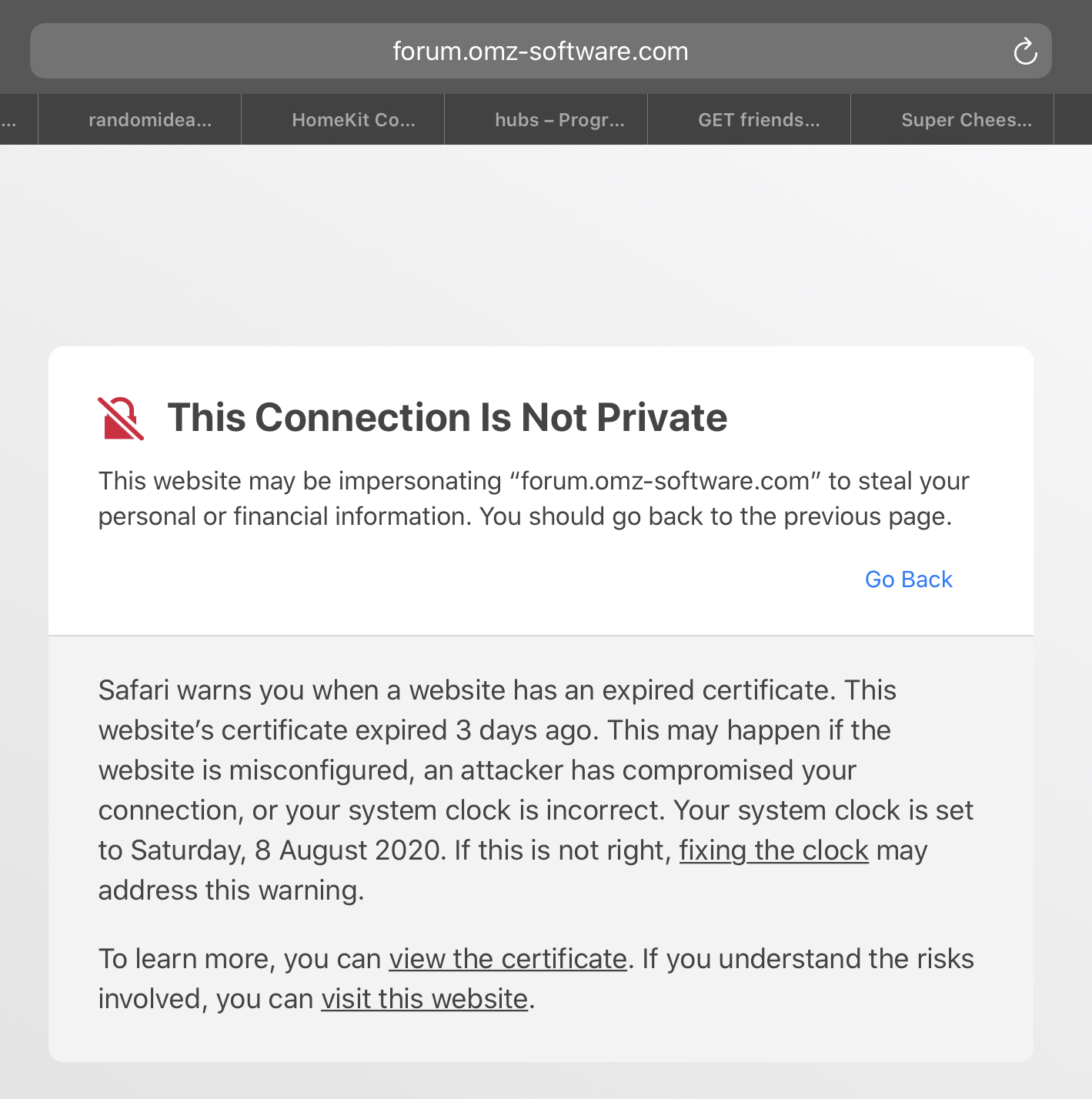The width and height of the screenshot is (1092, 1099).
Task: Click the 'expired 3 days ago' text
Action: click(474, 730)
